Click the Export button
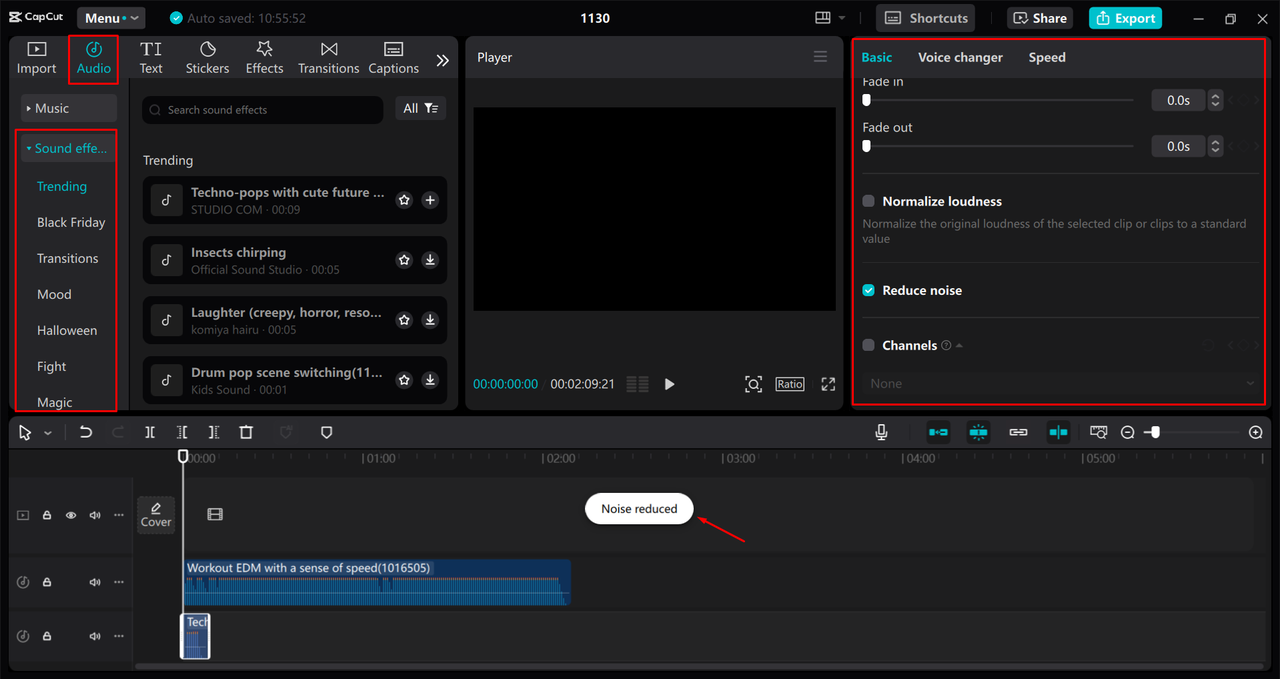 pos(1125,18)
